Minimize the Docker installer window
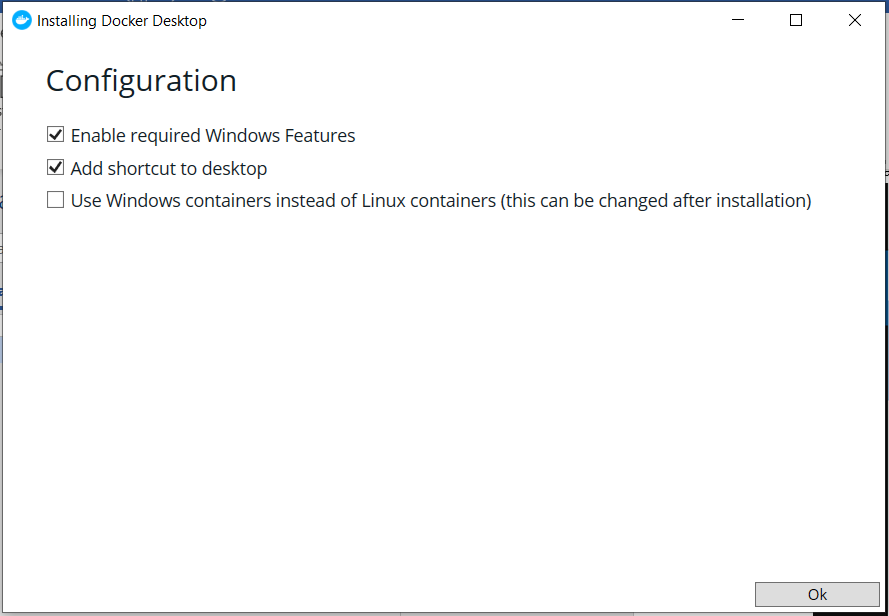The image size is (889, 616). coord(737,20)
